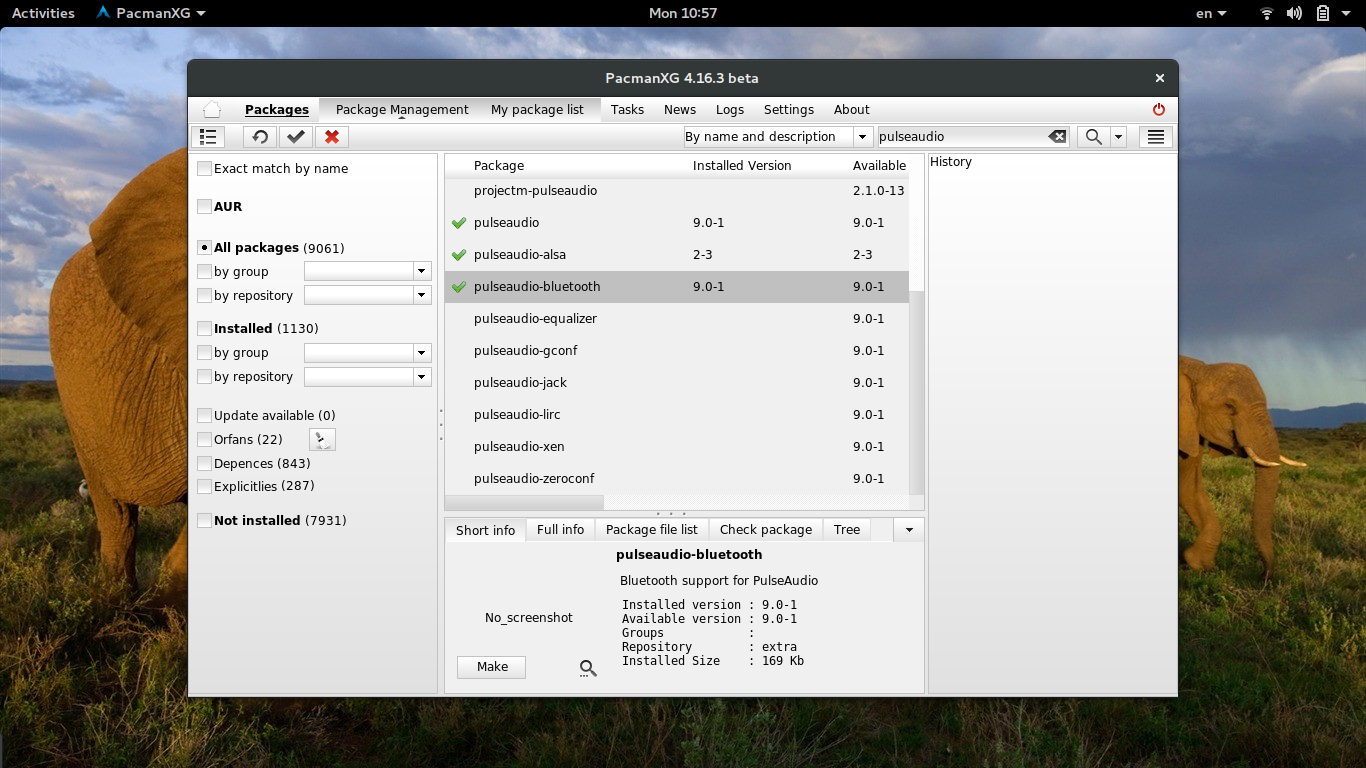Image resolution: width=1366 pixels, height=768 pixels.
Task: Click the Wi-Fi icon in top bar
Action: [1267, 13]
